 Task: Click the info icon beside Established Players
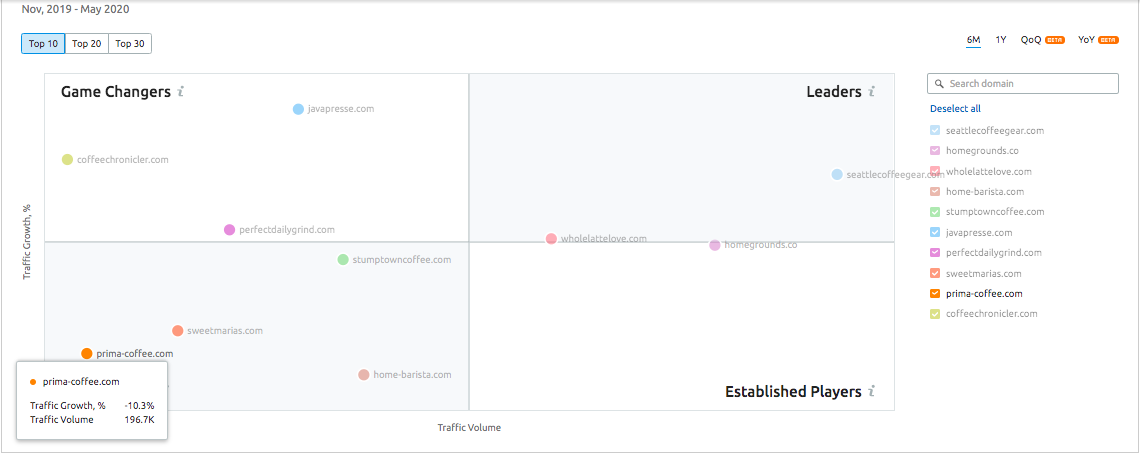872,392
